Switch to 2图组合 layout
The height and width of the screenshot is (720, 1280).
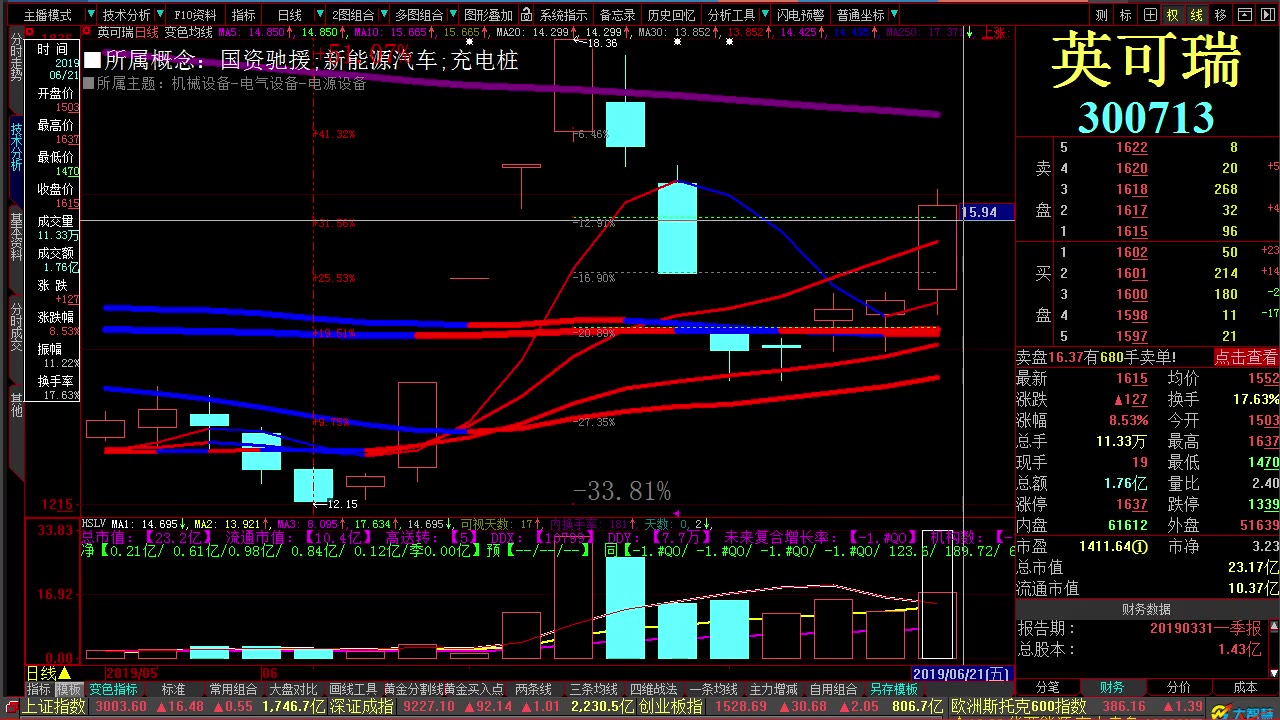click(353, 15)
